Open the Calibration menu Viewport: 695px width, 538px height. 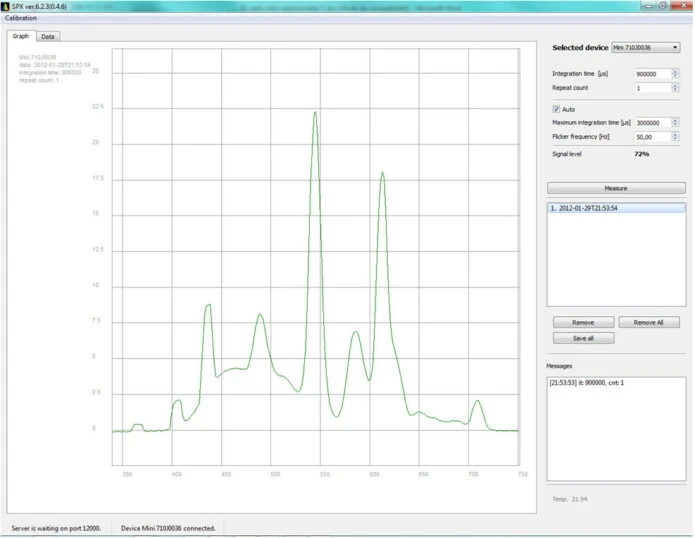[x=22, y=18]
